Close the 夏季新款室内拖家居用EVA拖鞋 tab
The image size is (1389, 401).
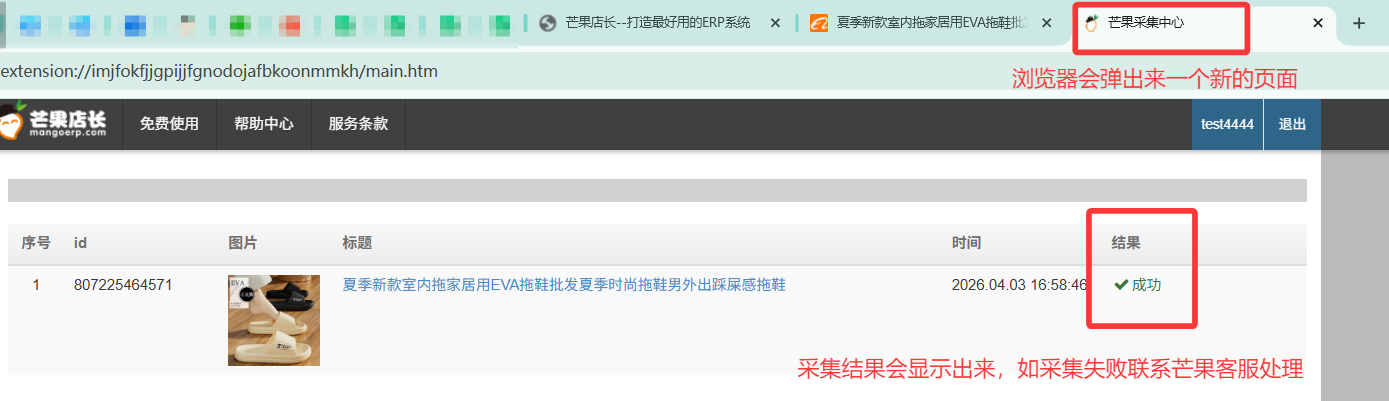coord(1046,23)
